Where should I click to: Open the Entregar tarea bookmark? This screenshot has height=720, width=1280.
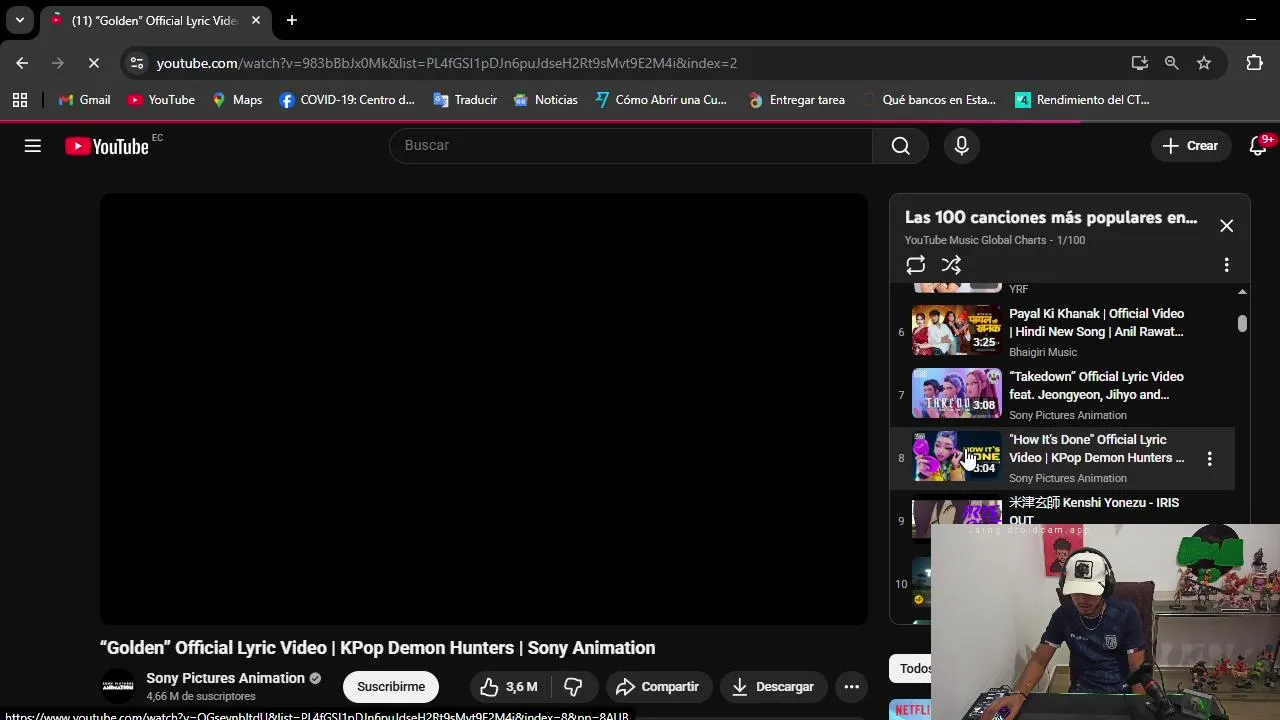tap(797, 100)
